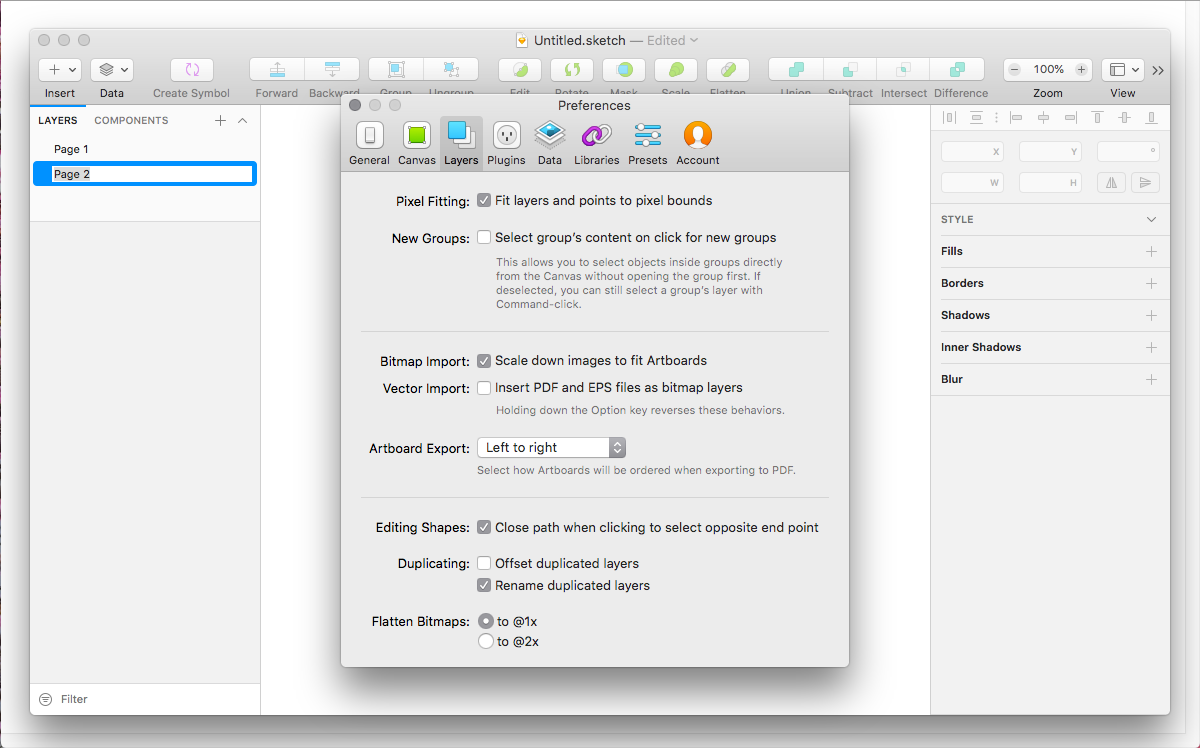Image resolution: width=1200 pixels, height=748 pixels.
Task: Click the Rotate toolbar icon
Action: 572,70
